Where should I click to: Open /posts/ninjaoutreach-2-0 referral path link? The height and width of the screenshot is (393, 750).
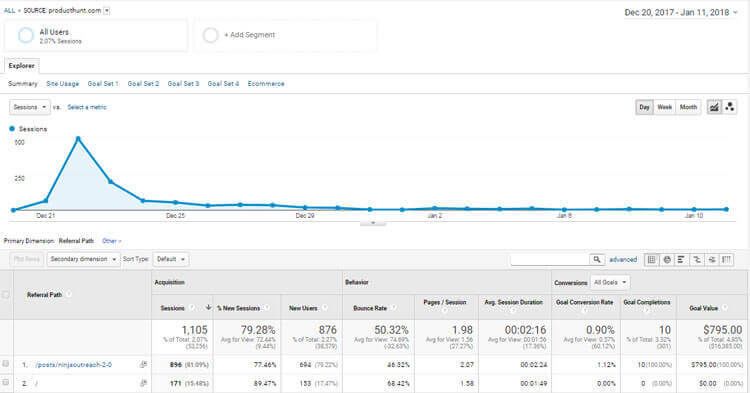73,364
